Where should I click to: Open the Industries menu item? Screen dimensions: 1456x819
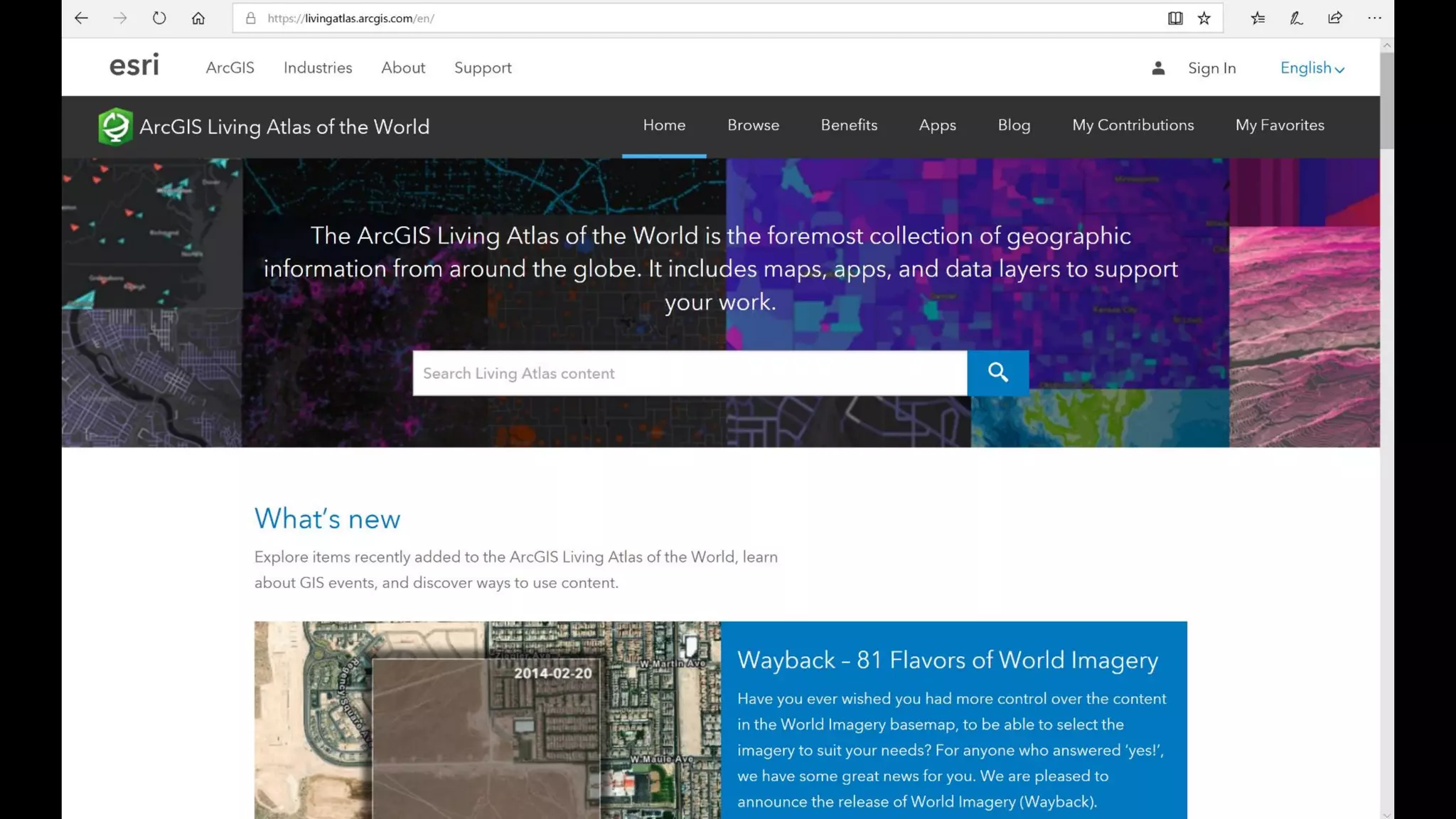point(318,68)
